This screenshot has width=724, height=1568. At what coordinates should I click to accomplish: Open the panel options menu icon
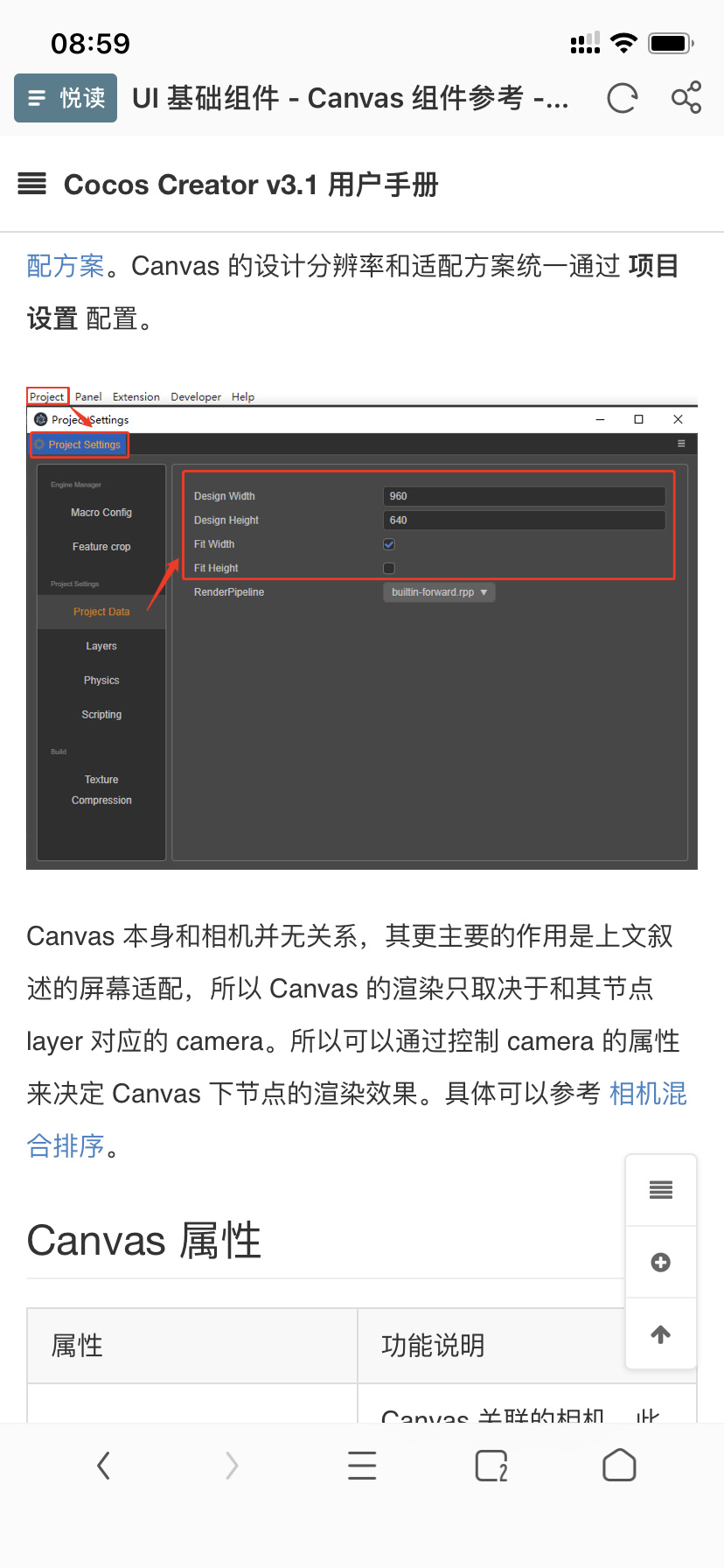click(x=681, y=444)
